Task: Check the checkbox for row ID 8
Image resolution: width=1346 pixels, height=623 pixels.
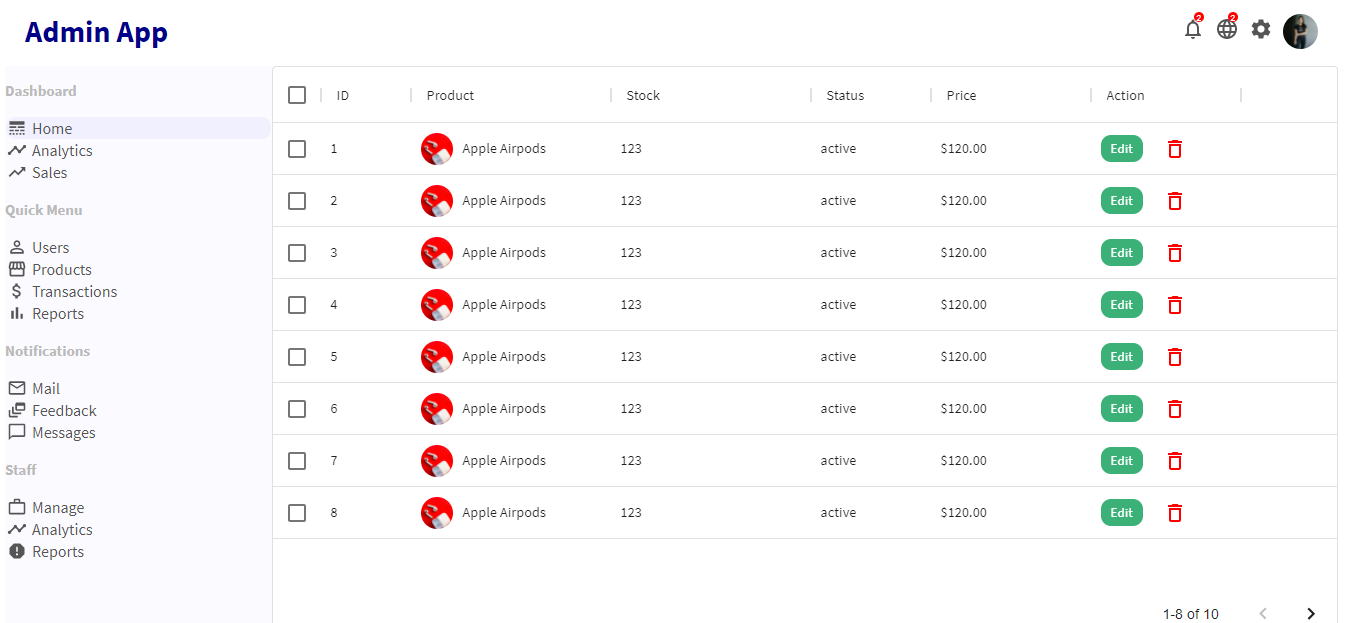Action: (x=297, y=513)
